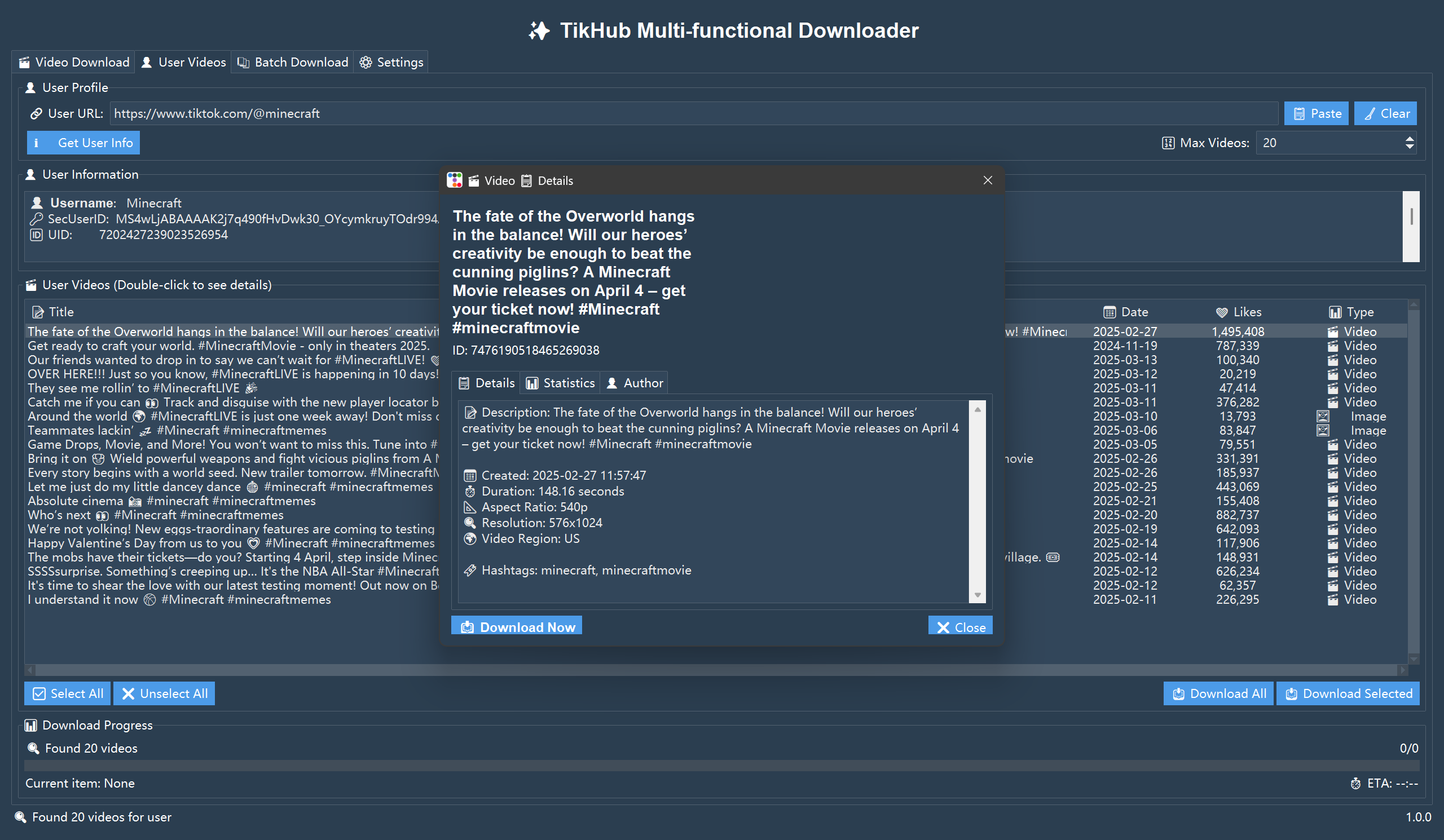
Task: Click the stopwatch icon beside Duration
Action: [x=470, y=491]
